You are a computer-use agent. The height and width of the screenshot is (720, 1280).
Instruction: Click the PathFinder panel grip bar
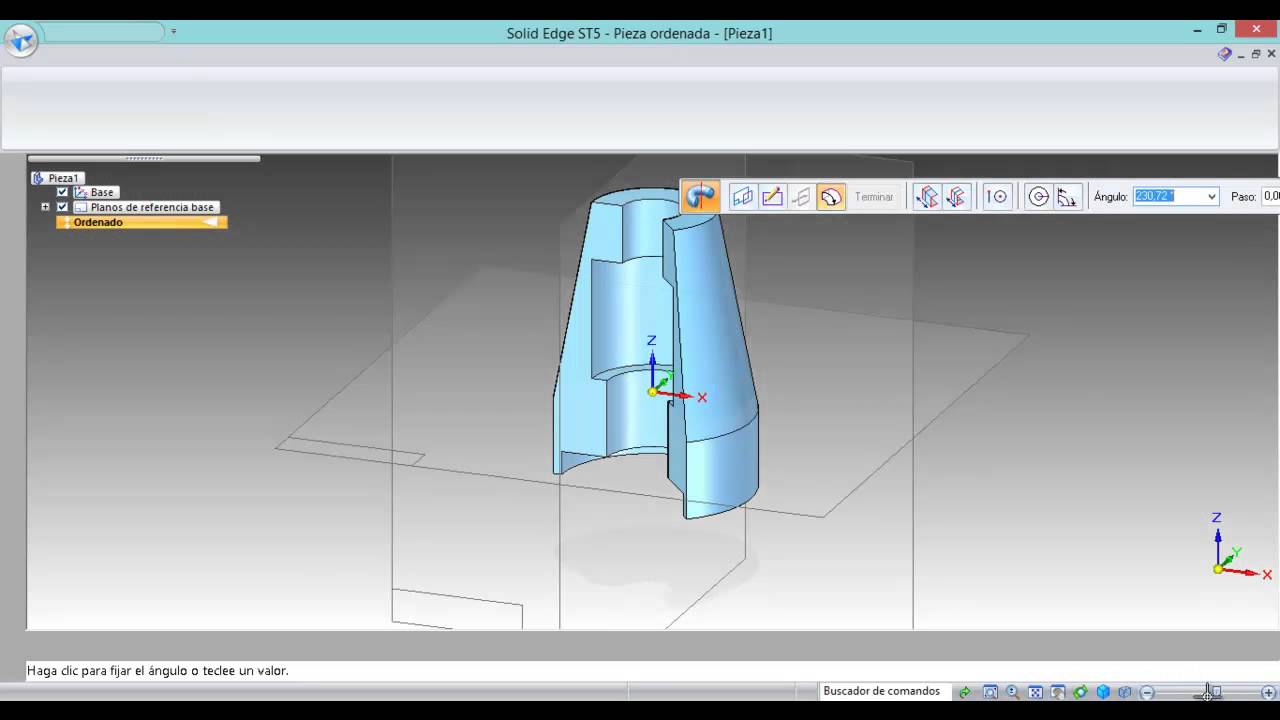[x=144, y=158]
